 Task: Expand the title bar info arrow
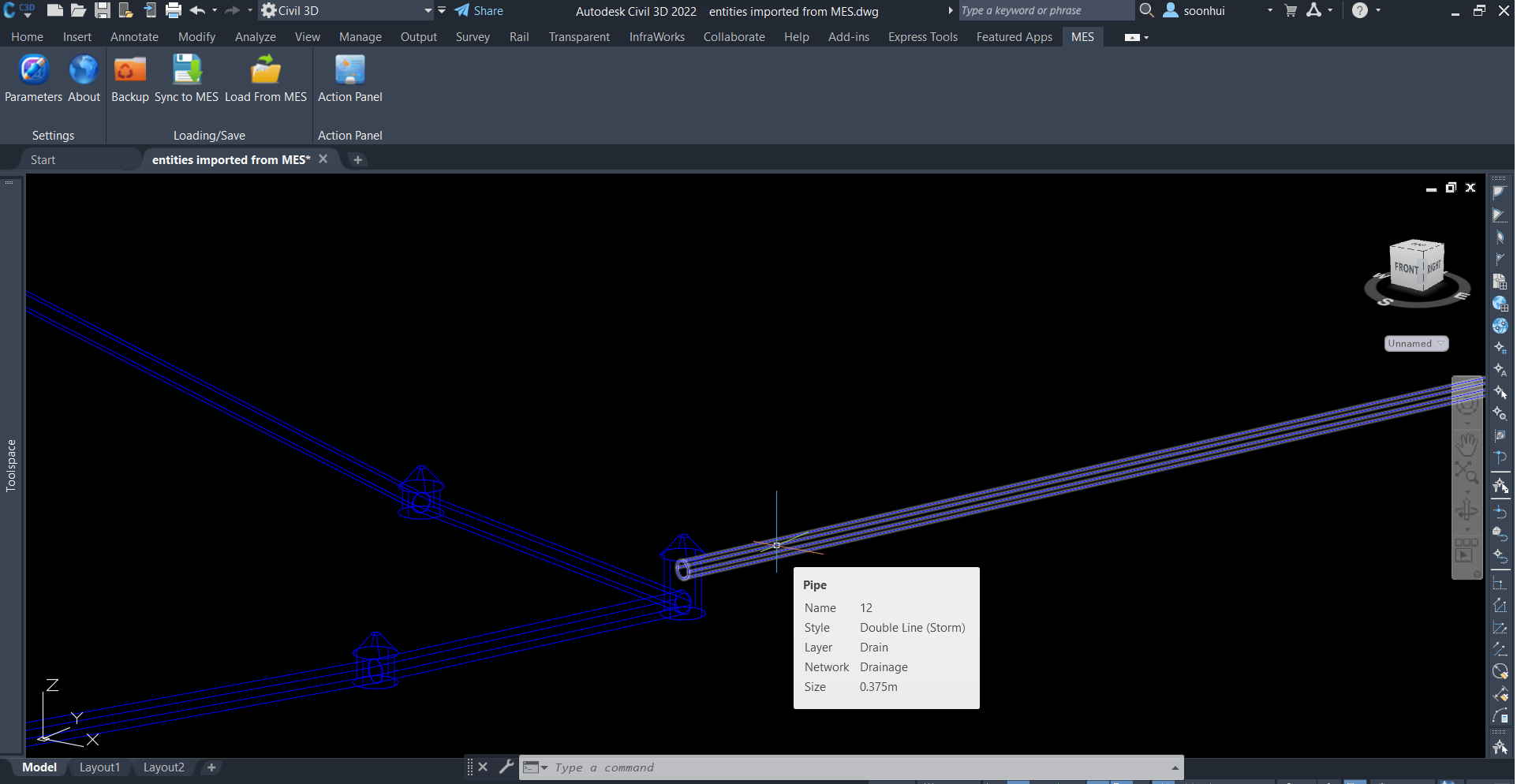click(x=951, y=10)
